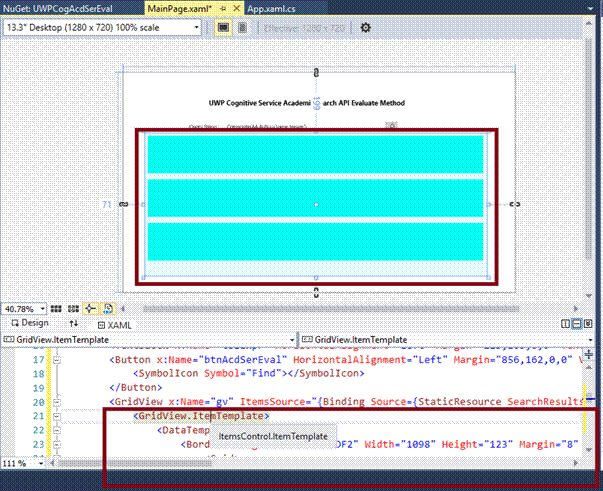This screenshot has width=603, height=491.
Task: Click the swap panes arrows icon
Action: pyautogui.click(x=73, y=324)
